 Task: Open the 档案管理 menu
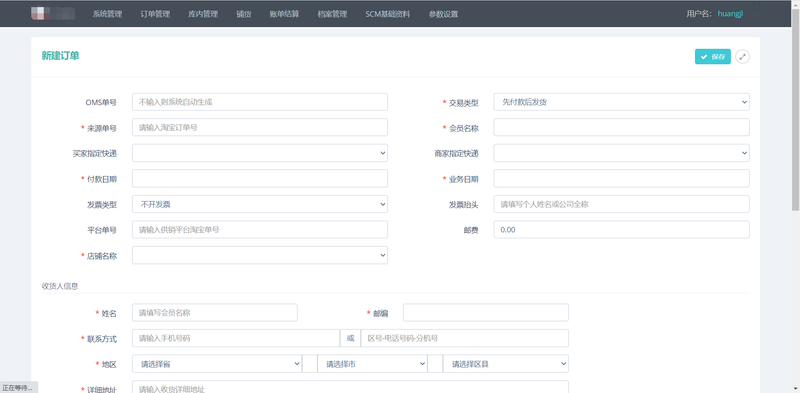click(332, 14)
